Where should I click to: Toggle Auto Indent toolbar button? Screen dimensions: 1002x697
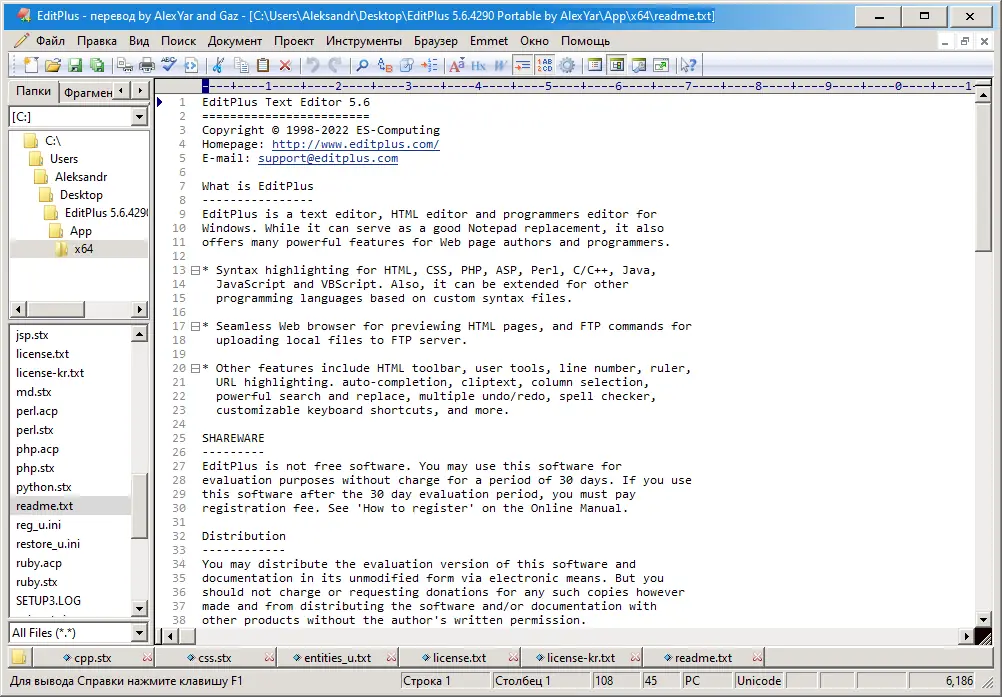(x=523, y=65)
